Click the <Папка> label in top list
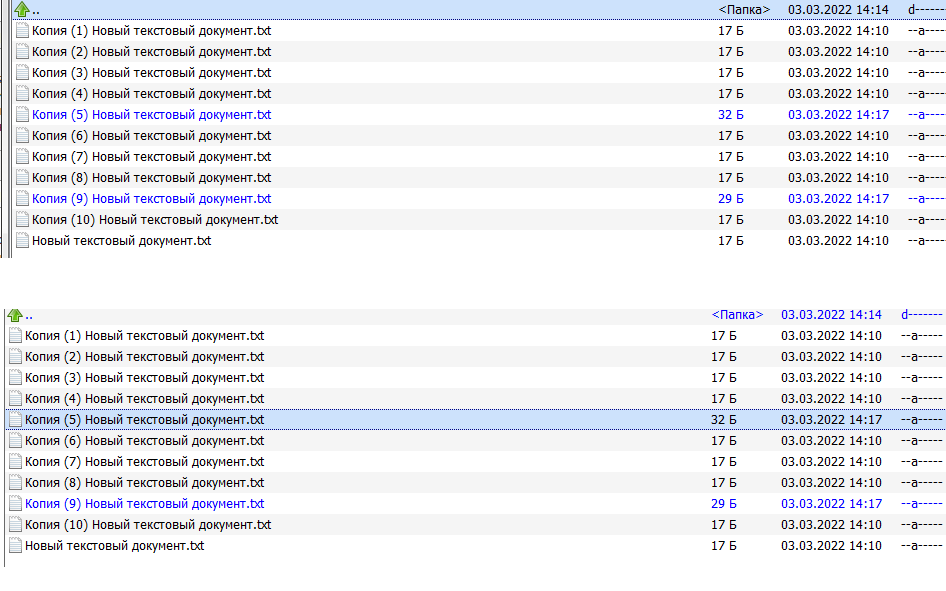Viewport: 946px width, 591px height. (x=744, y=10)
